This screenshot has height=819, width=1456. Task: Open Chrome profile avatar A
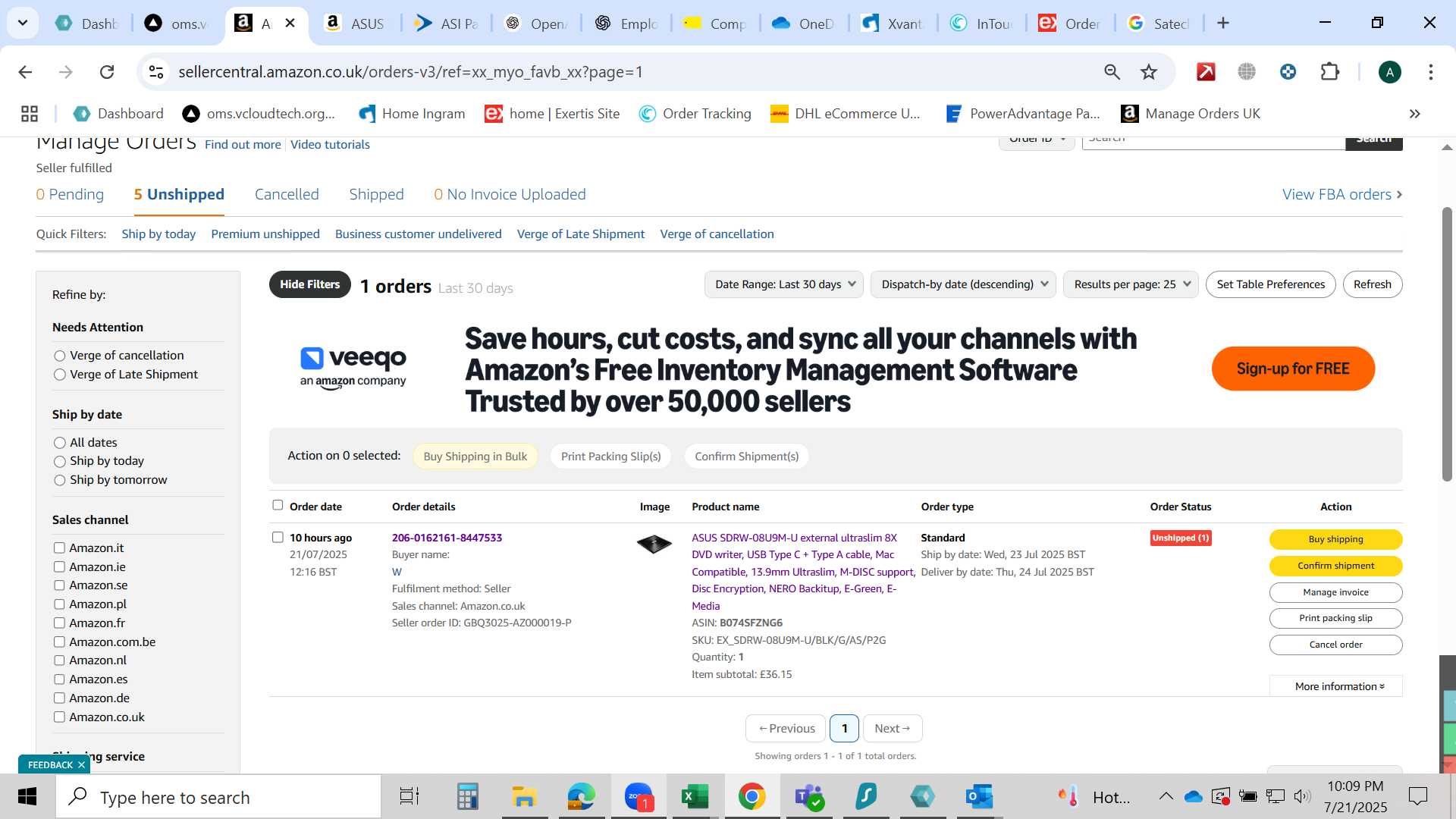pyautogui.click(x=1389, y=72)
